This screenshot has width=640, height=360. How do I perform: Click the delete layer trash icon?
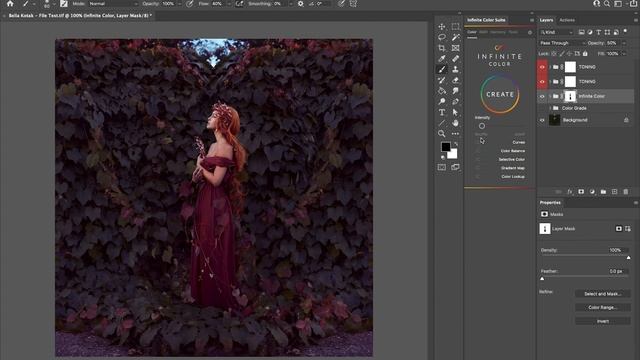click(x=626, y=191)
